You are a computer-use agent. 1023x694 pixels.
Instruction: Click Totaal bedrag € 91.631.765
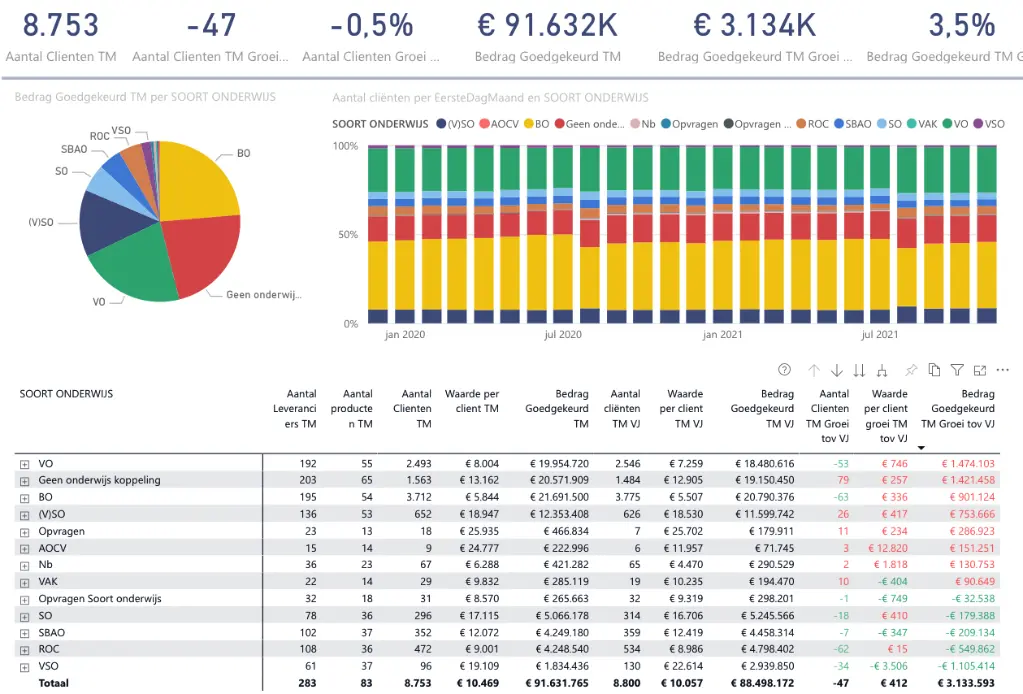pyautogui.click(x=557, y=683)
